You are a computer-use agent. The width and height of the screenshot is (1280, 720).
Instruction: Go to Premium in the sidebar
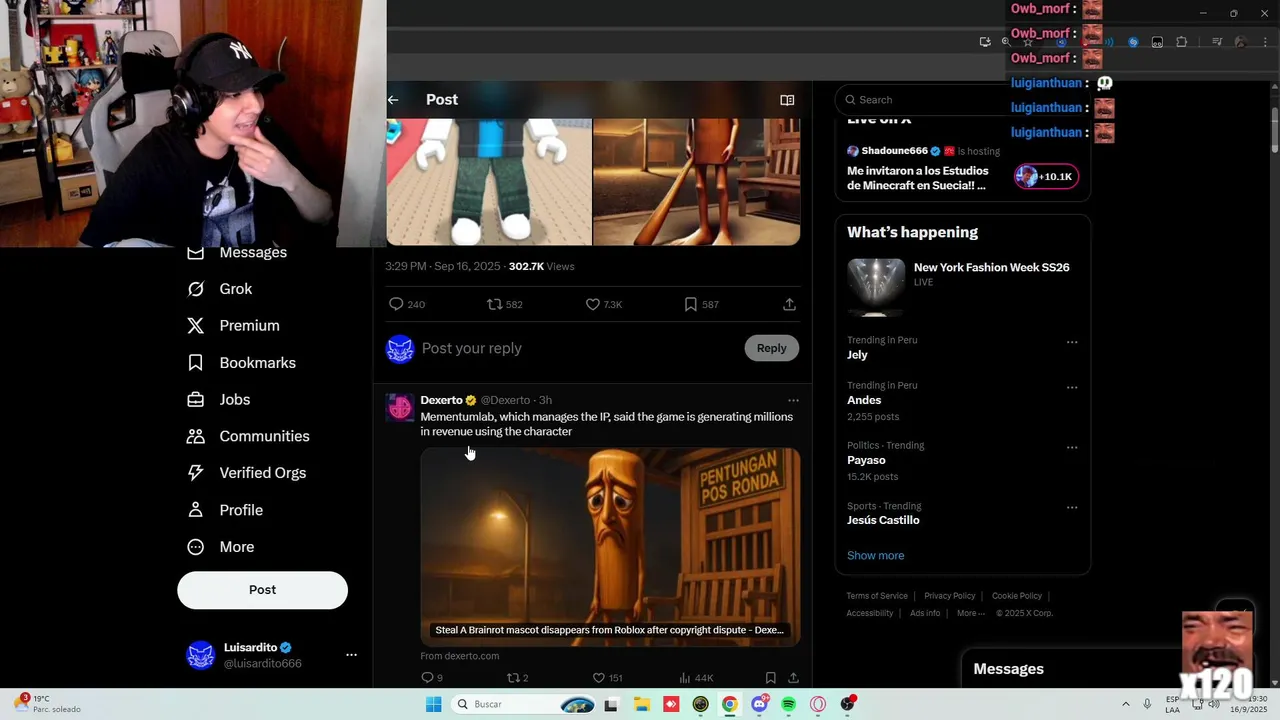pyautogui.click(x=234, y=326)
